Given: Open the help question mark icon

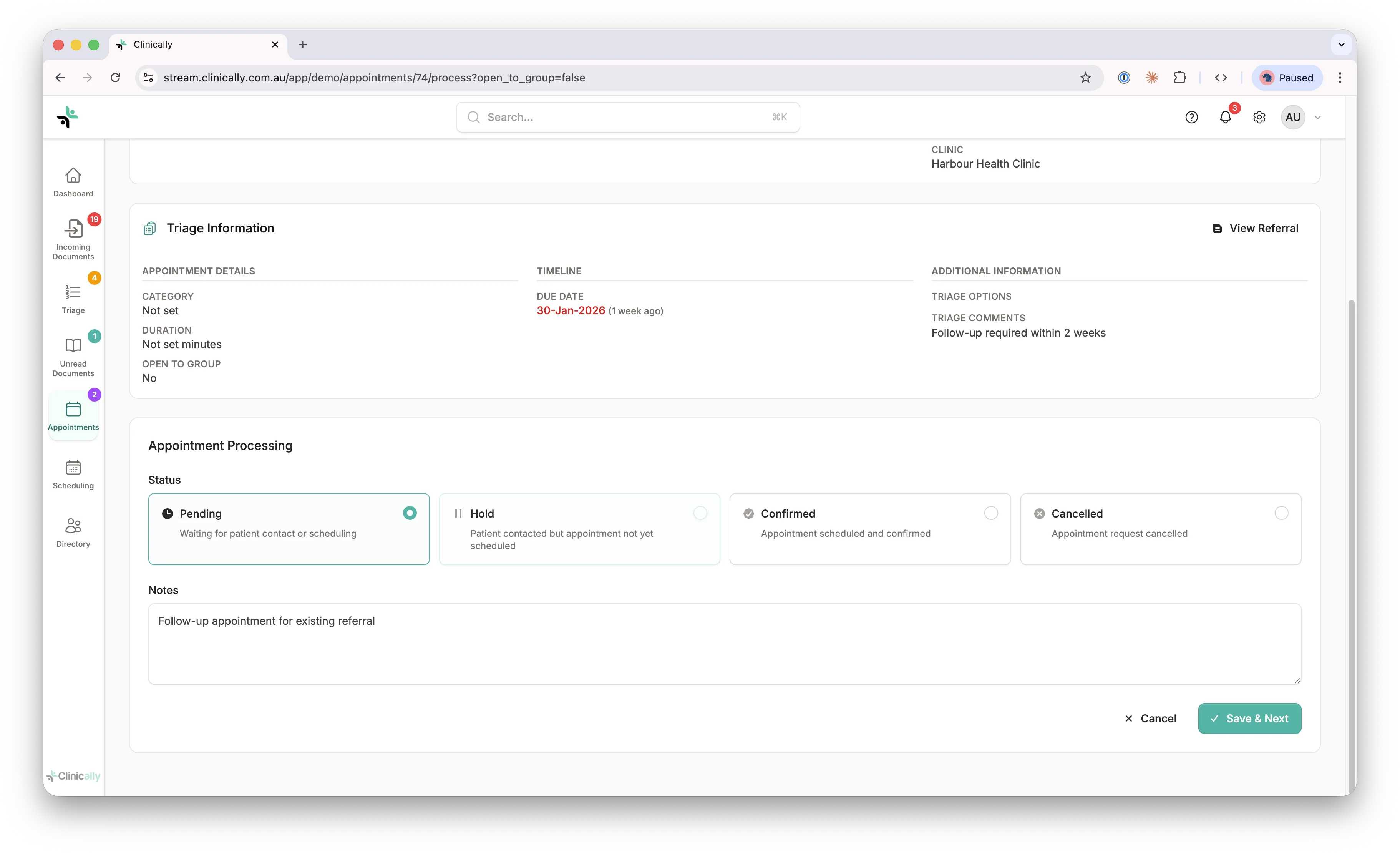Looking at the screenshot, I should click(x=1191, y=117).
